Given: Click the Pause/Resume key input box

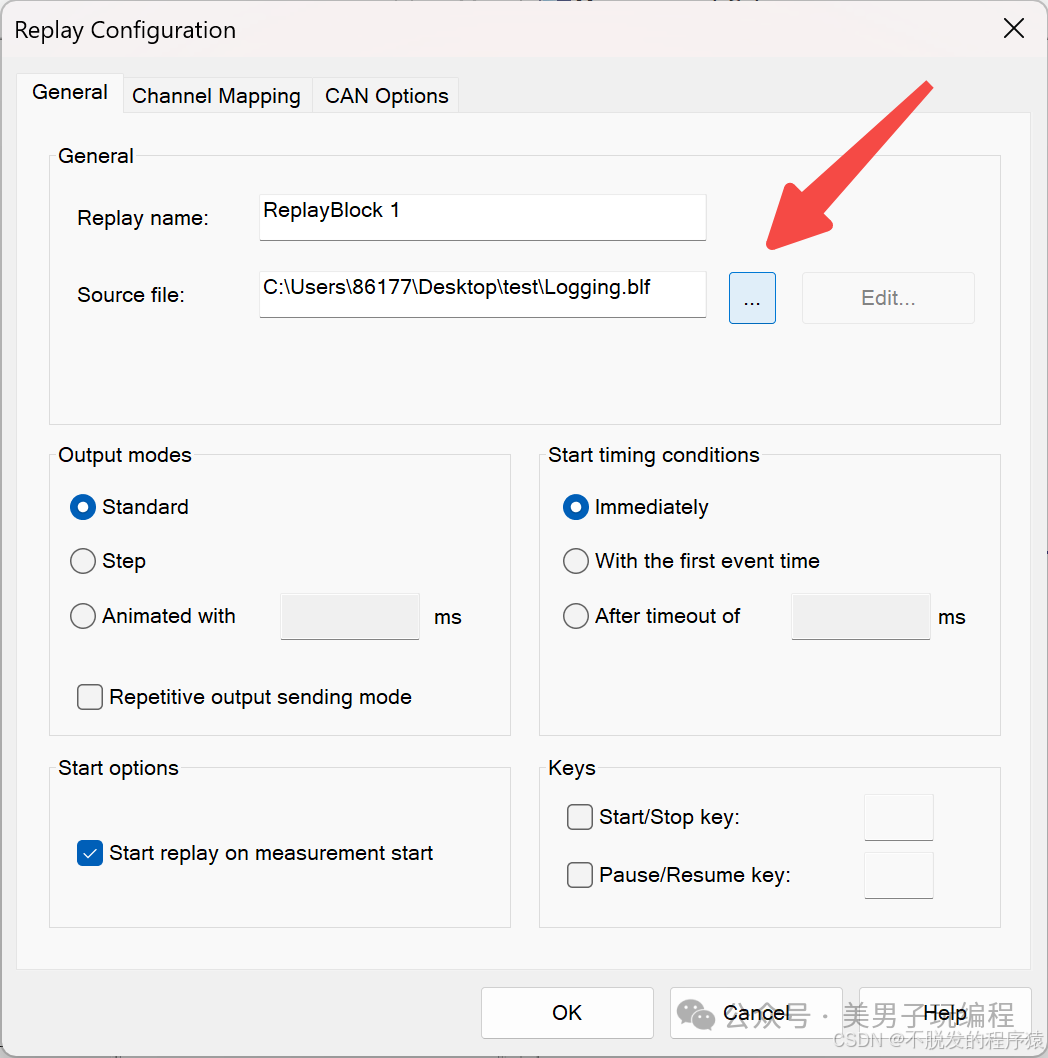Looking at the screenshot, I should coord(898,875).
